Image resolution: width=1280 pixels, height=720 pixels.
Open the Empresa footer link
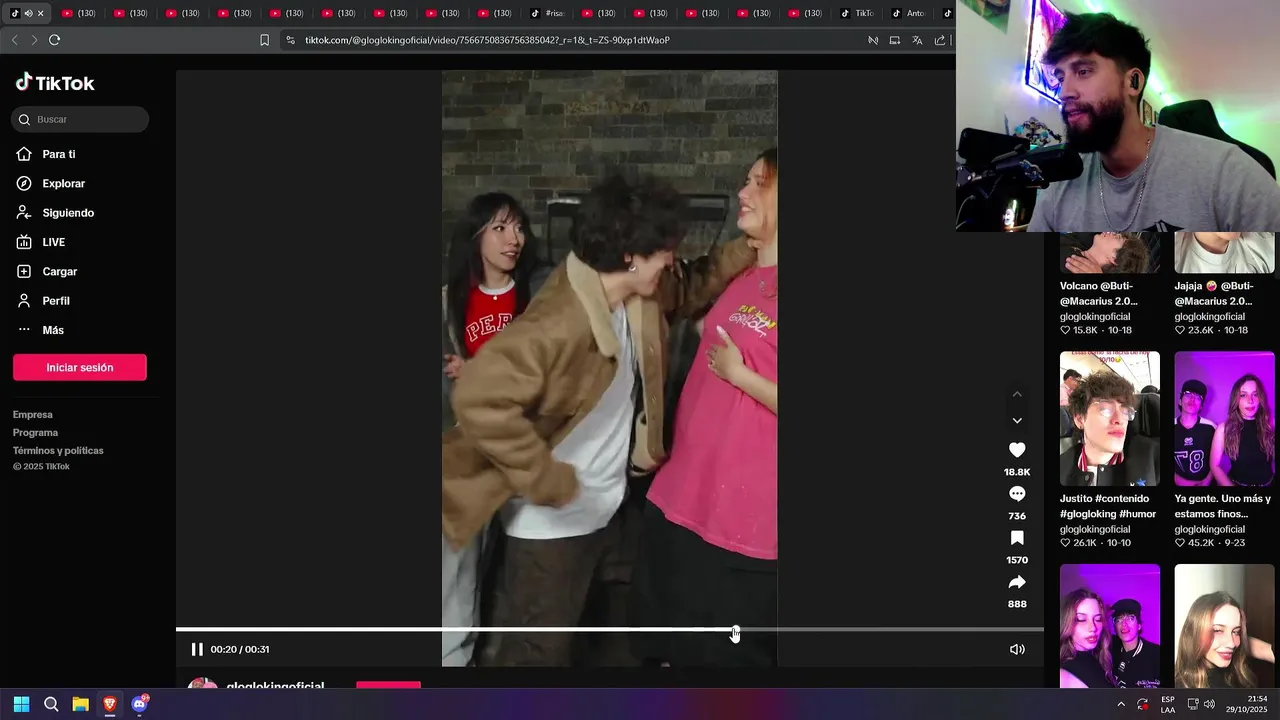33,414
